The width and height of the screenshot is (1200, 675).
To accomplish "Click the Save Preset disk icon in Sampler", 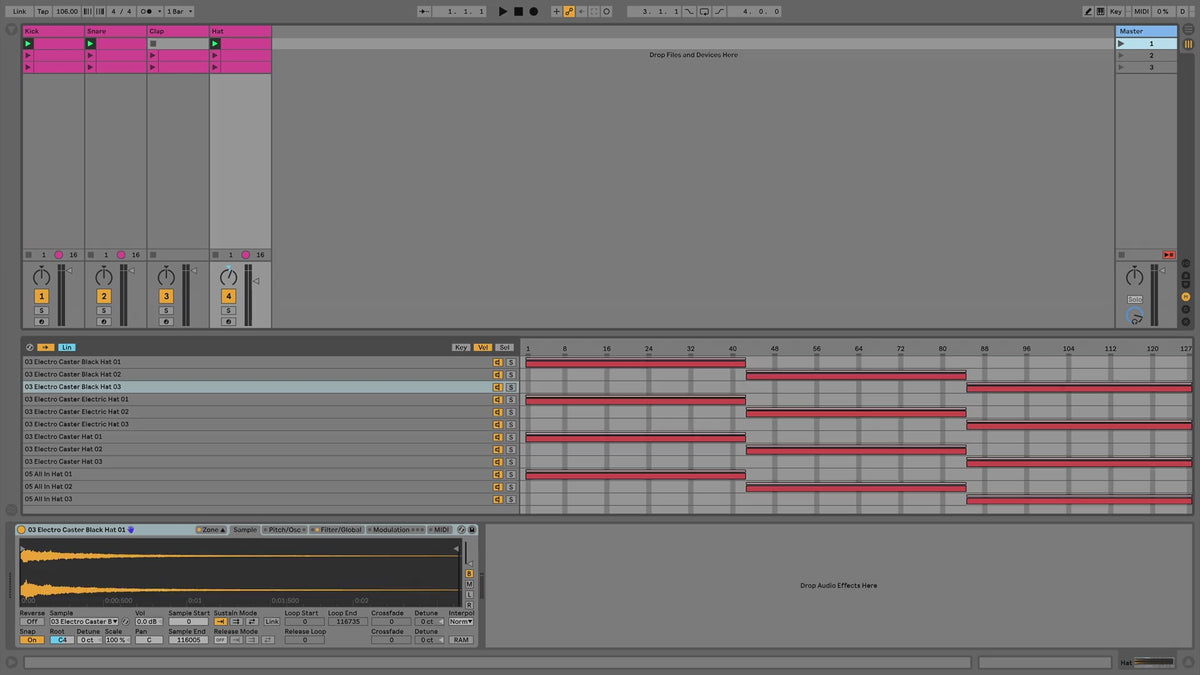I will point(472,530).
